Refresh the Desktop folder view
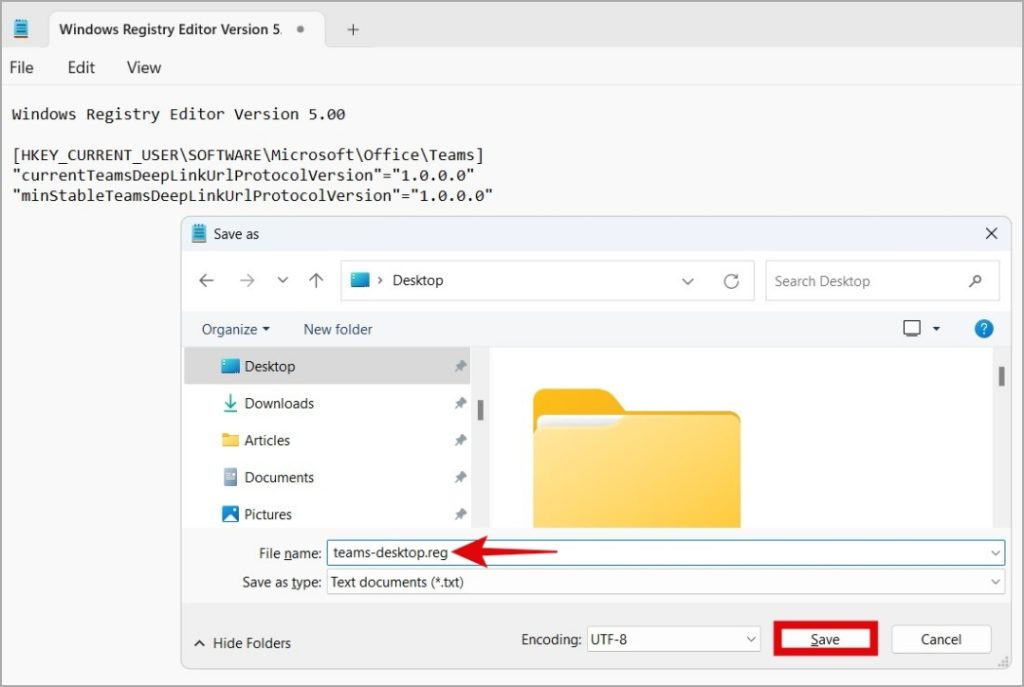This screenshot has width=1024, height=687. point(731,281)
